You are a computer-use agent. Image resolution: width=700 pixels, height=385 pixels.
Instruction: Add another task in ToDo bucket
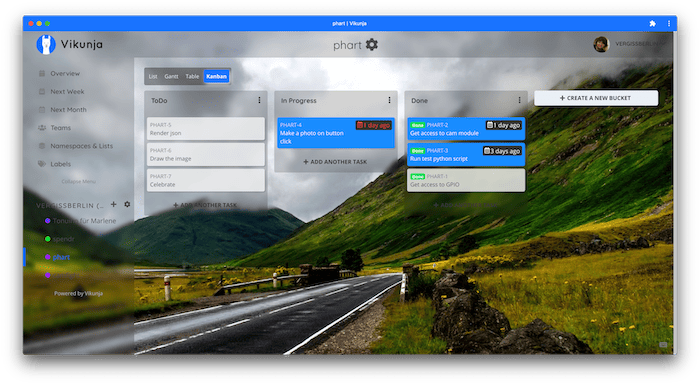[x=205, y=205]
